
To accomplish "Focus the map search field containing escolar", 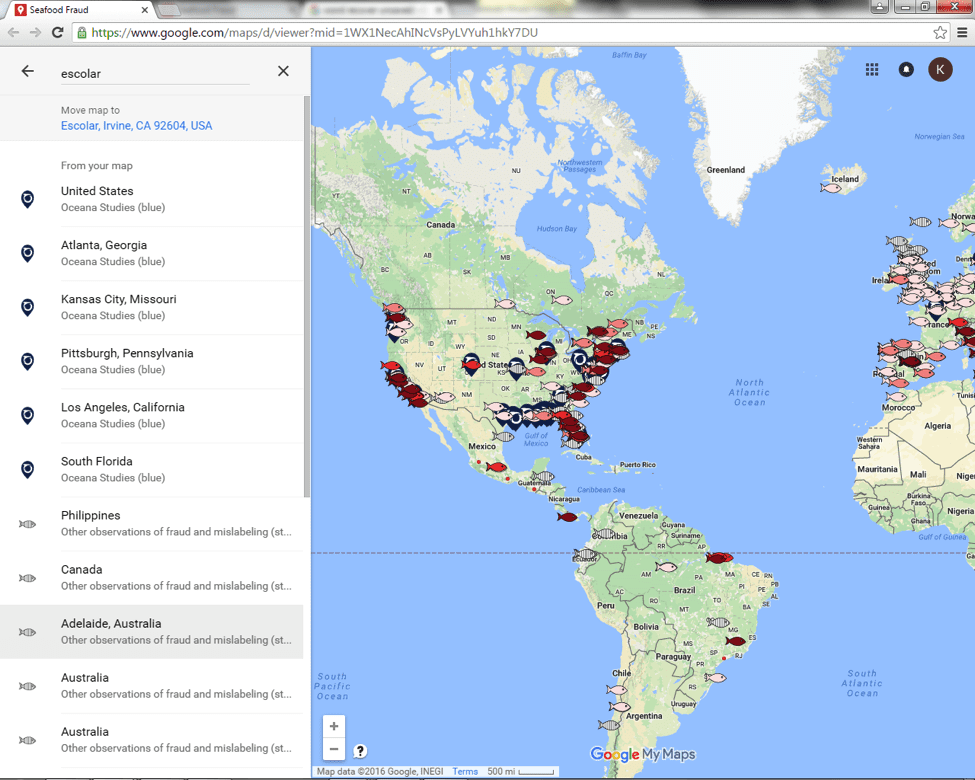I will [x=155, y=73].
